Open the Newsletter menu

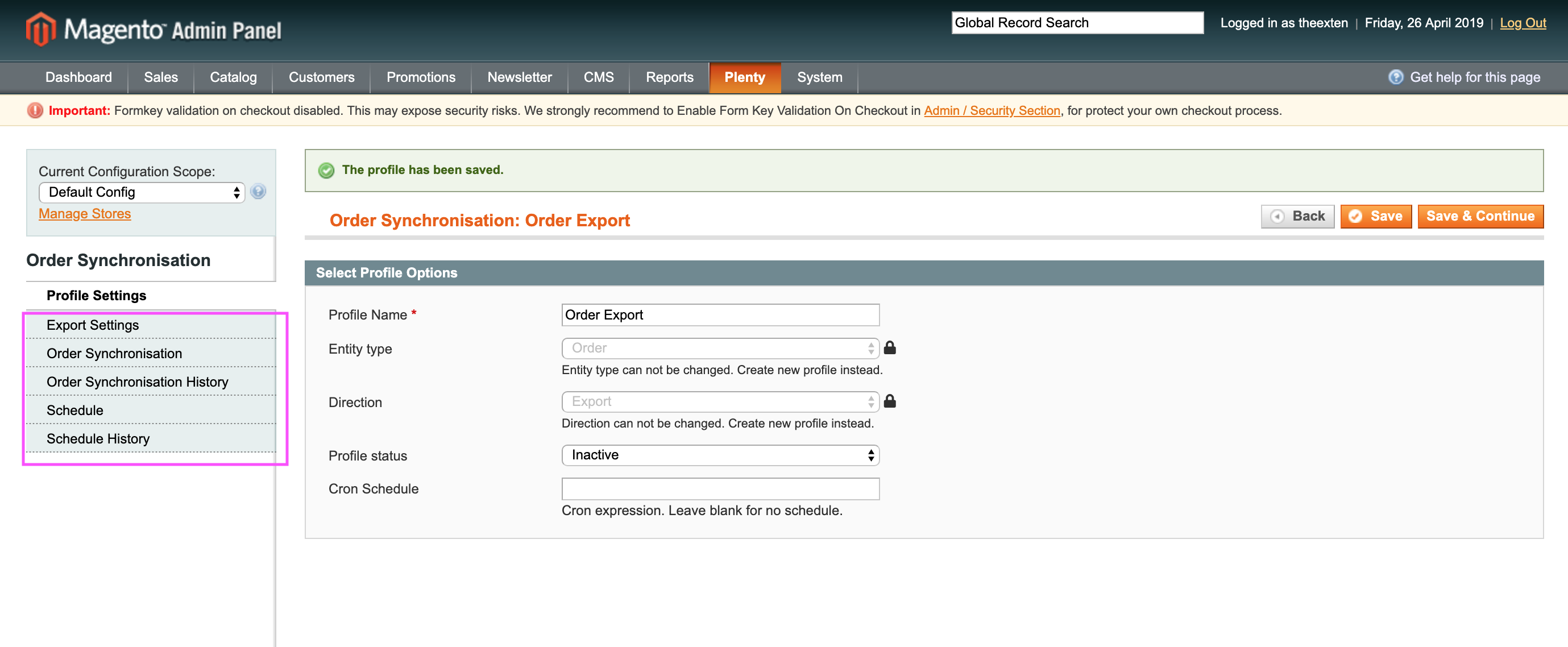519,77
